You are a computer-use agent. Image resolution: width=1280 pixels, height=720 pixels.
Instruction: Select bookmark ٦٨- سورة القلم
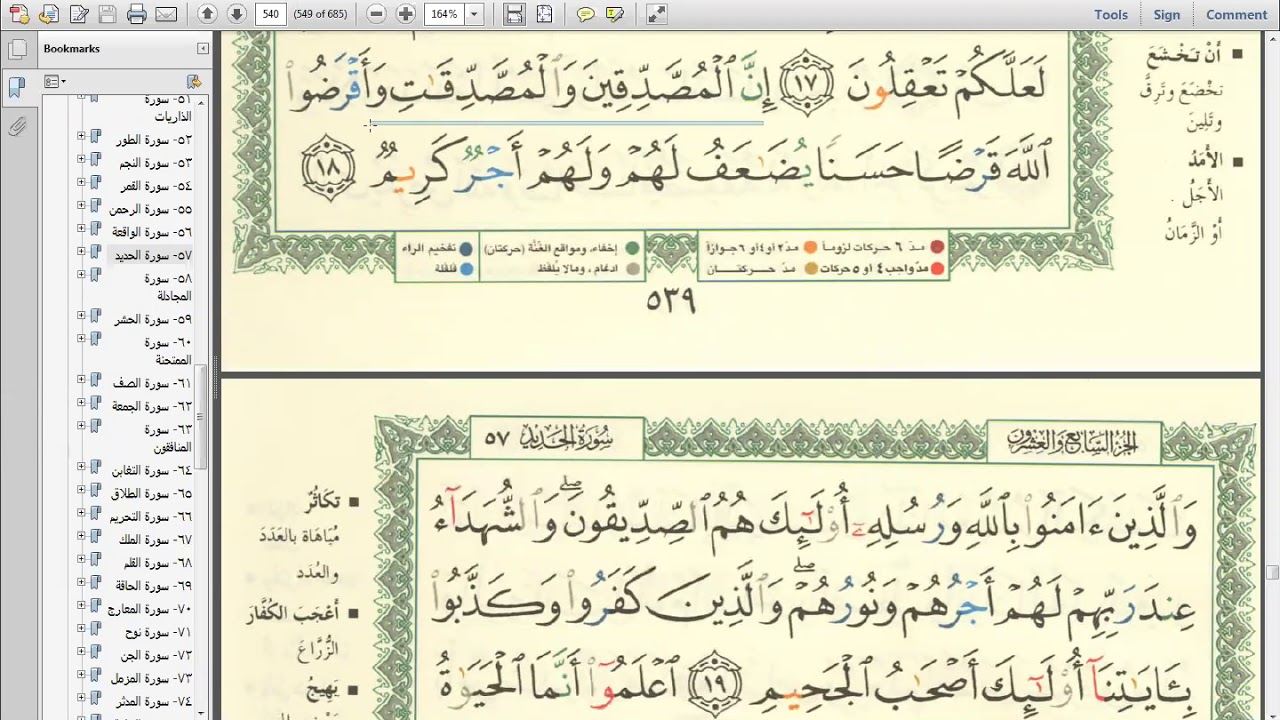pyautogui.click(x=157, y=562)
